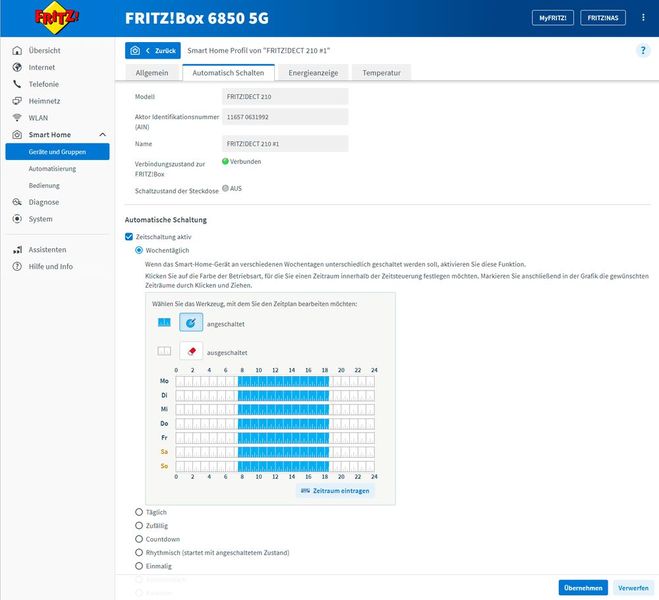Click Sunday (So) blue schedule bar
The width and height of the screenshot is (659, 600).
pos(283,466)
